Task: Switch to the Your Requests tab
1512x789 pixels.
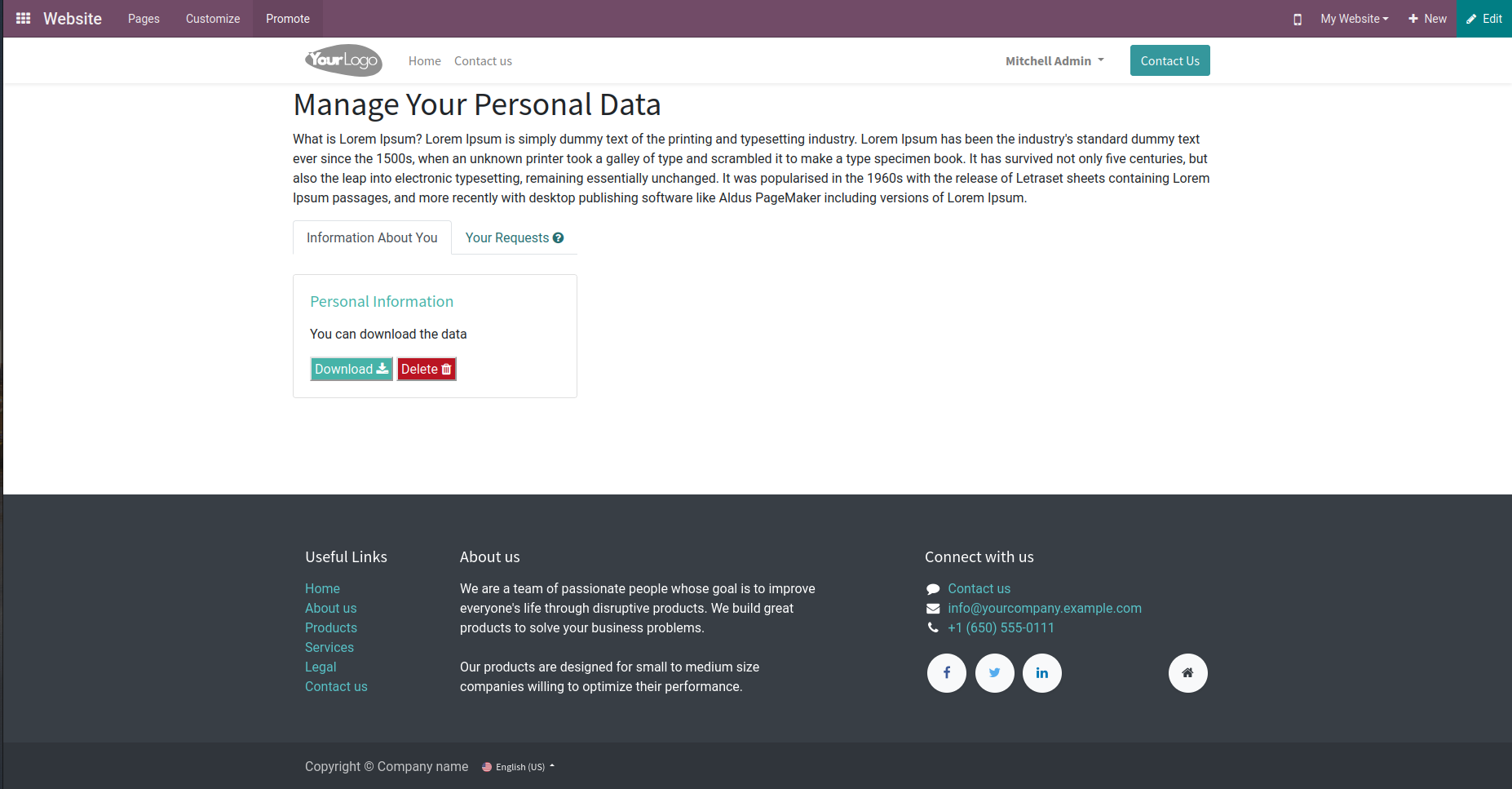Action: 506,238
